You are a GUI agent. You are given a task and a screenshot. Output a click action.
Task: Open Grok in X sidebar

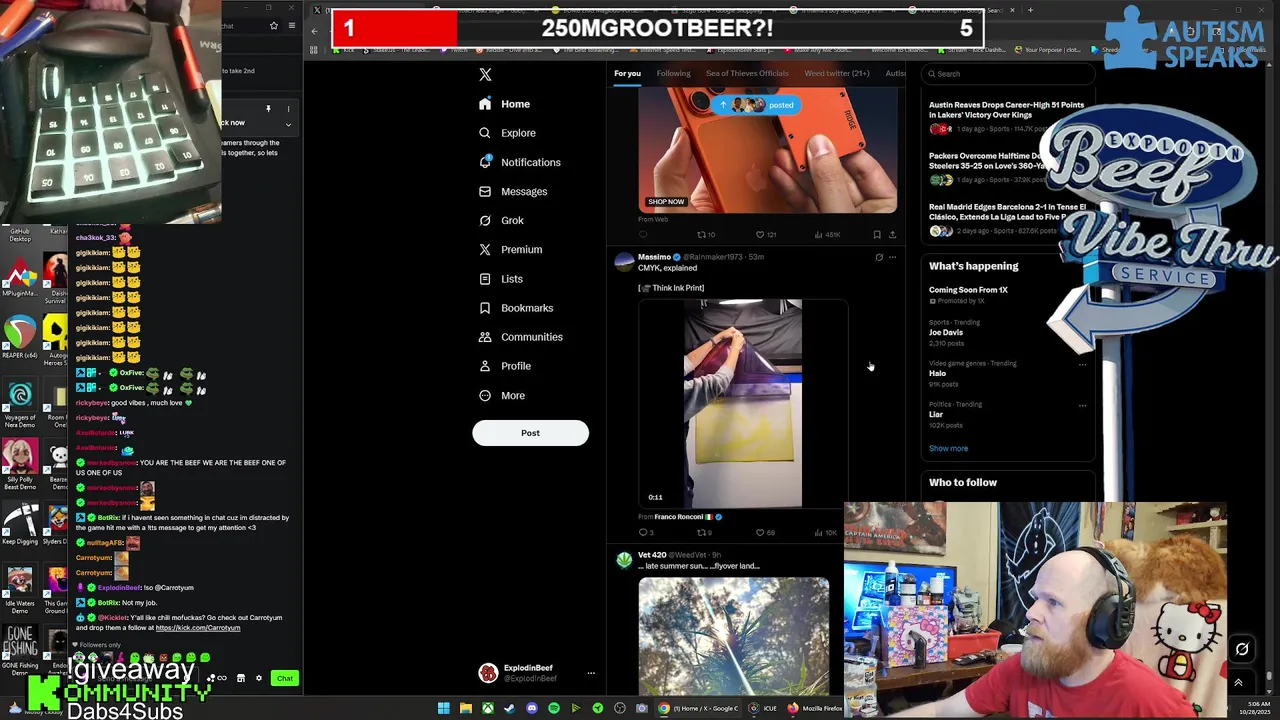pos(501,220)
